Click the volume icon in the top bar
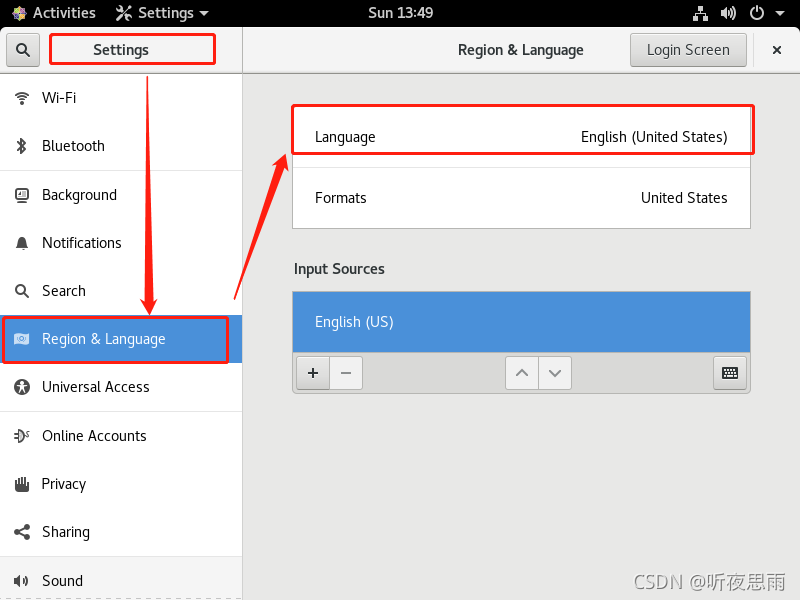The height and width of the screenshot is (600, 800). [x=728, y=13]
